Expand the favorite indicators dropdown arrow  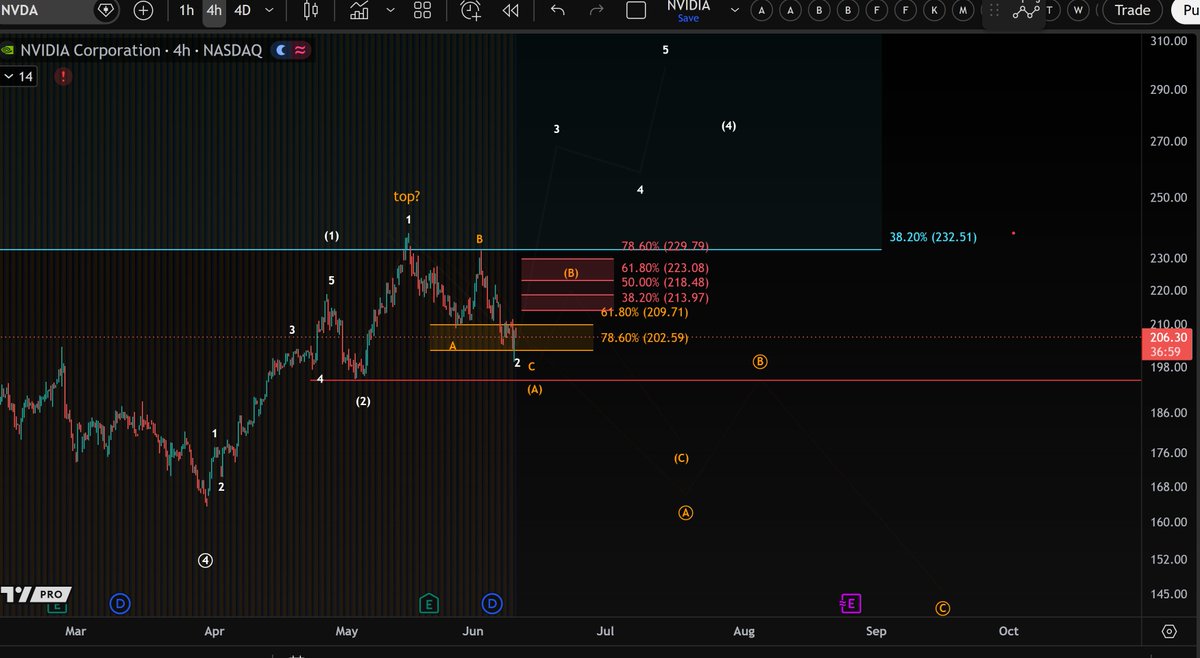pos(390,10)
